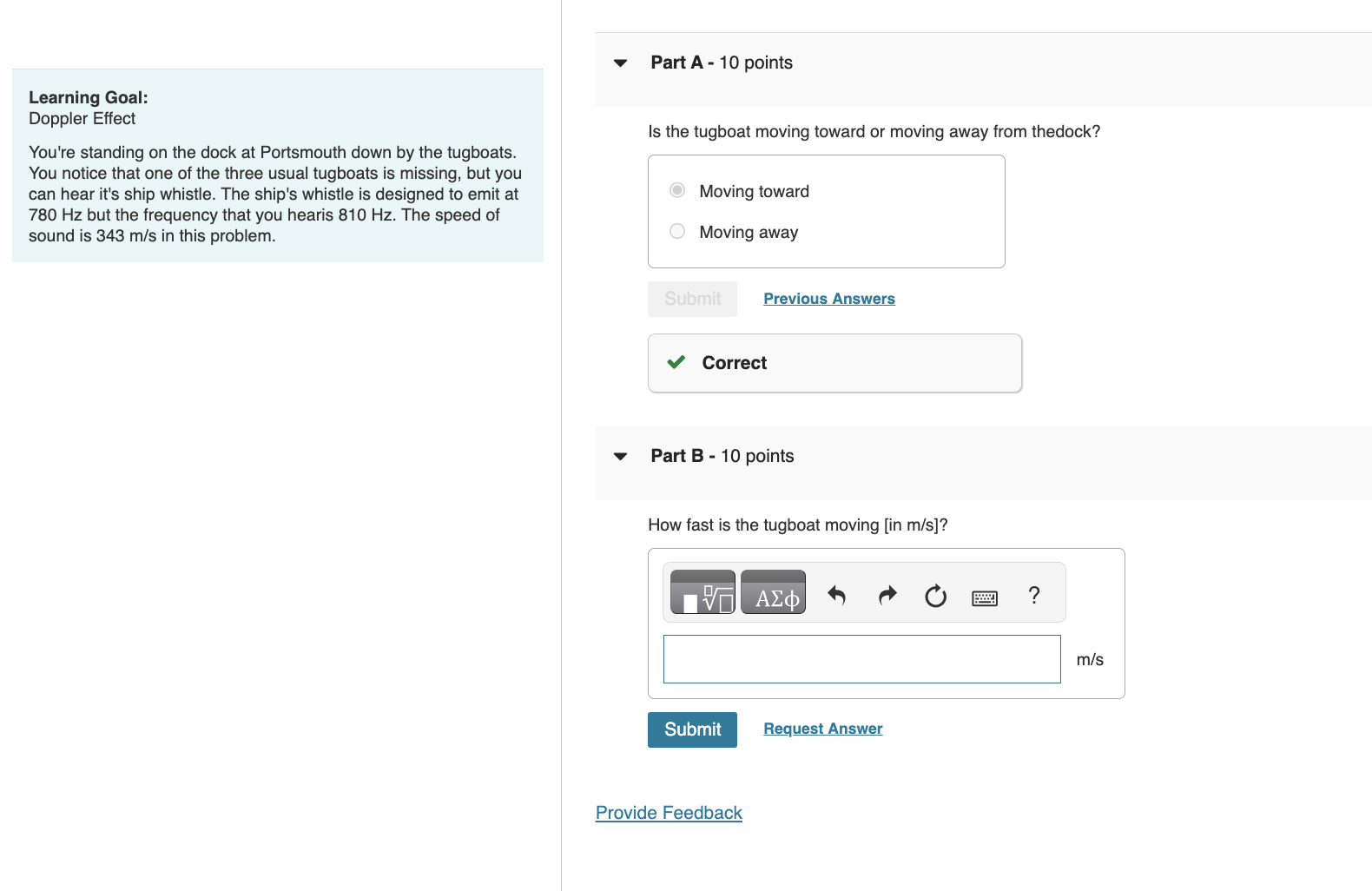
Task: Open Previous Answers for Part A
Action: click(828, 298)
